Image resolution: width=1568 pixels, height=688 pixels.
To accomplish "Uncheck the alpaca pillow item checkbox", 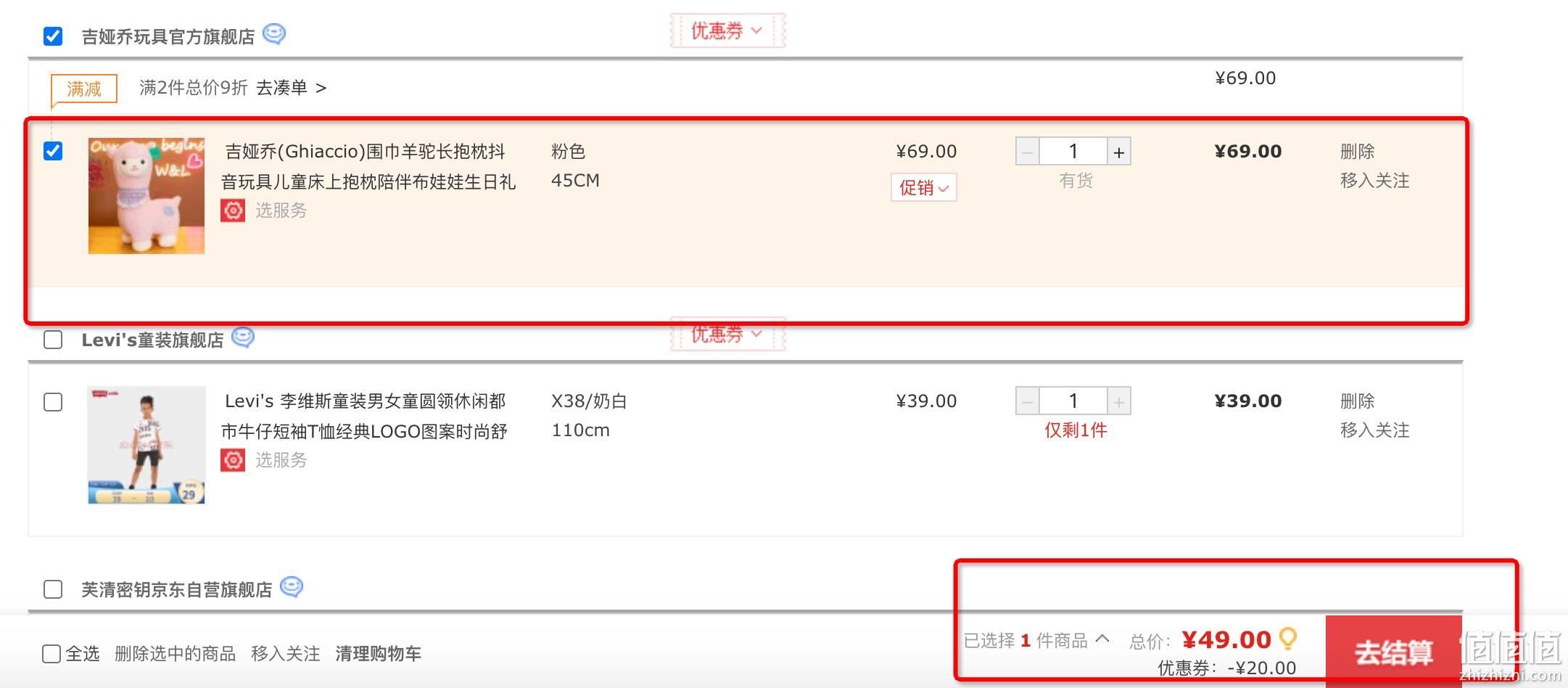I will [x=53, y=151].
